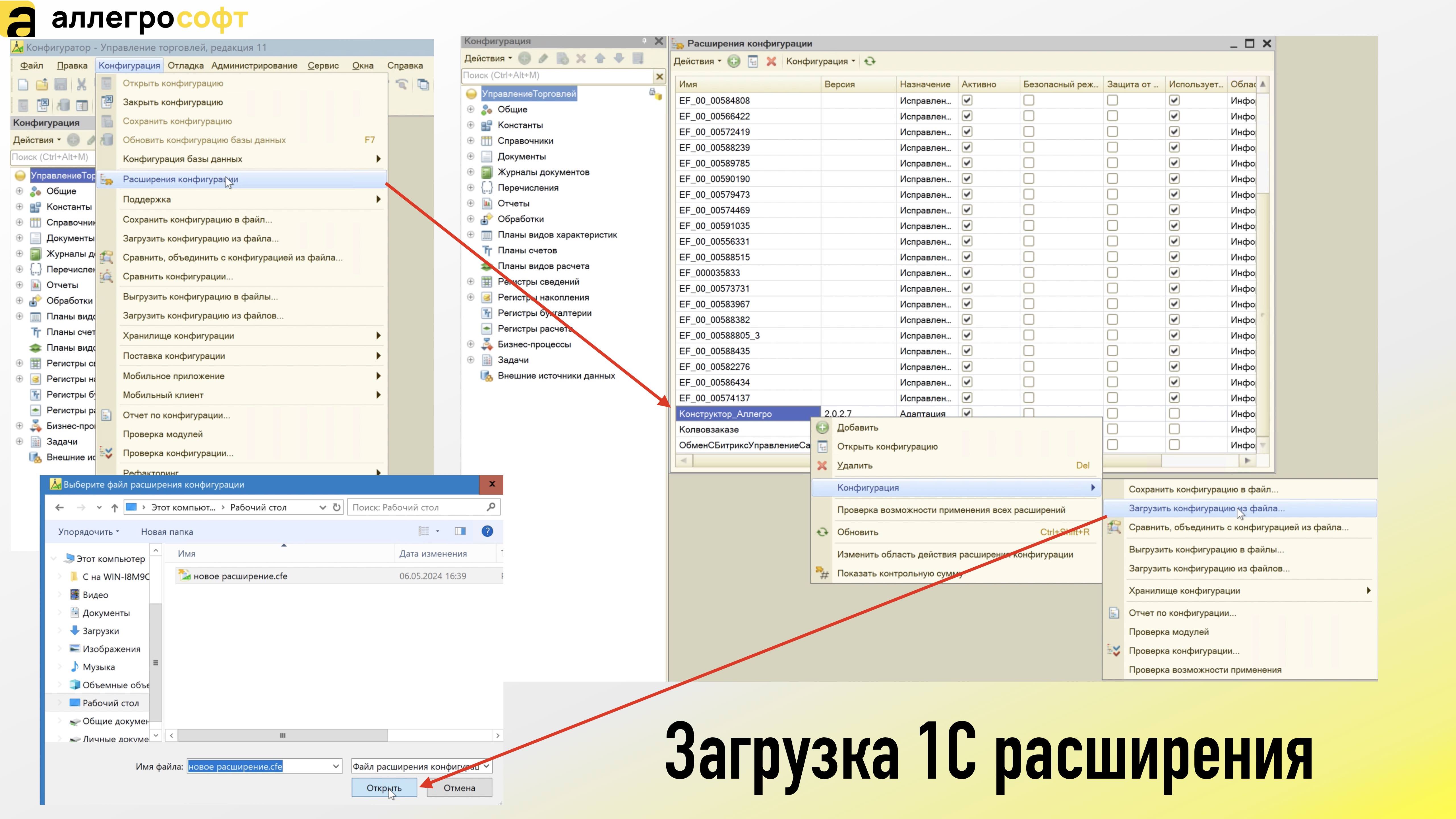The height and width of the screenshot is (819, 1456).
Task: Click the pin icon in the Конфигурация panel title
Action: point(644,41)
